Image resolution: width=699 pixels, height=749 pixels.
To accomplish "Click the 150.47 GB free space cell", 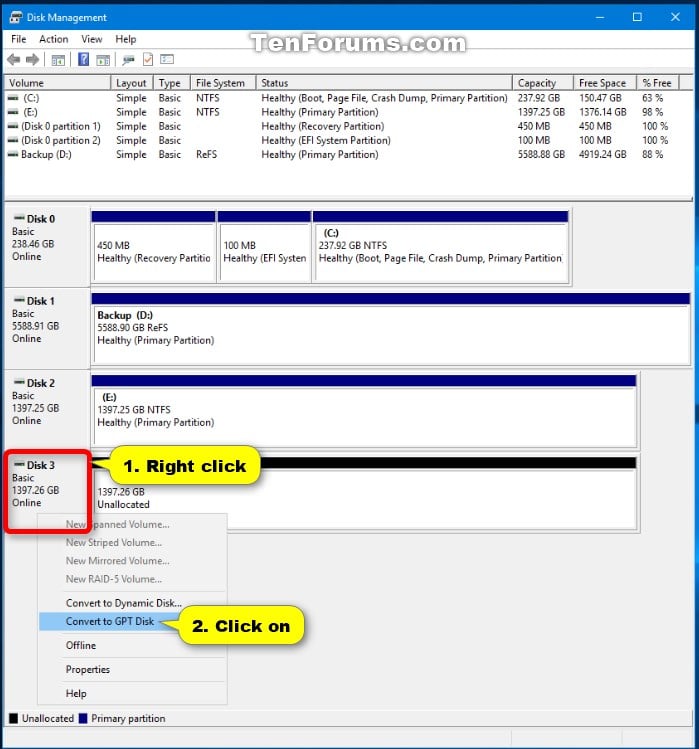I will pos(600,98).
